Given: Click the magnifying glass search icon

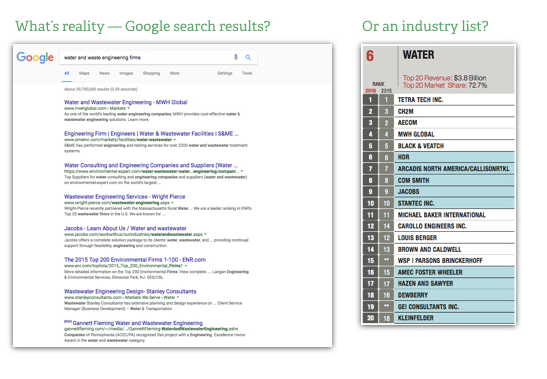Looking at the screenshot, I should point(248,57).
